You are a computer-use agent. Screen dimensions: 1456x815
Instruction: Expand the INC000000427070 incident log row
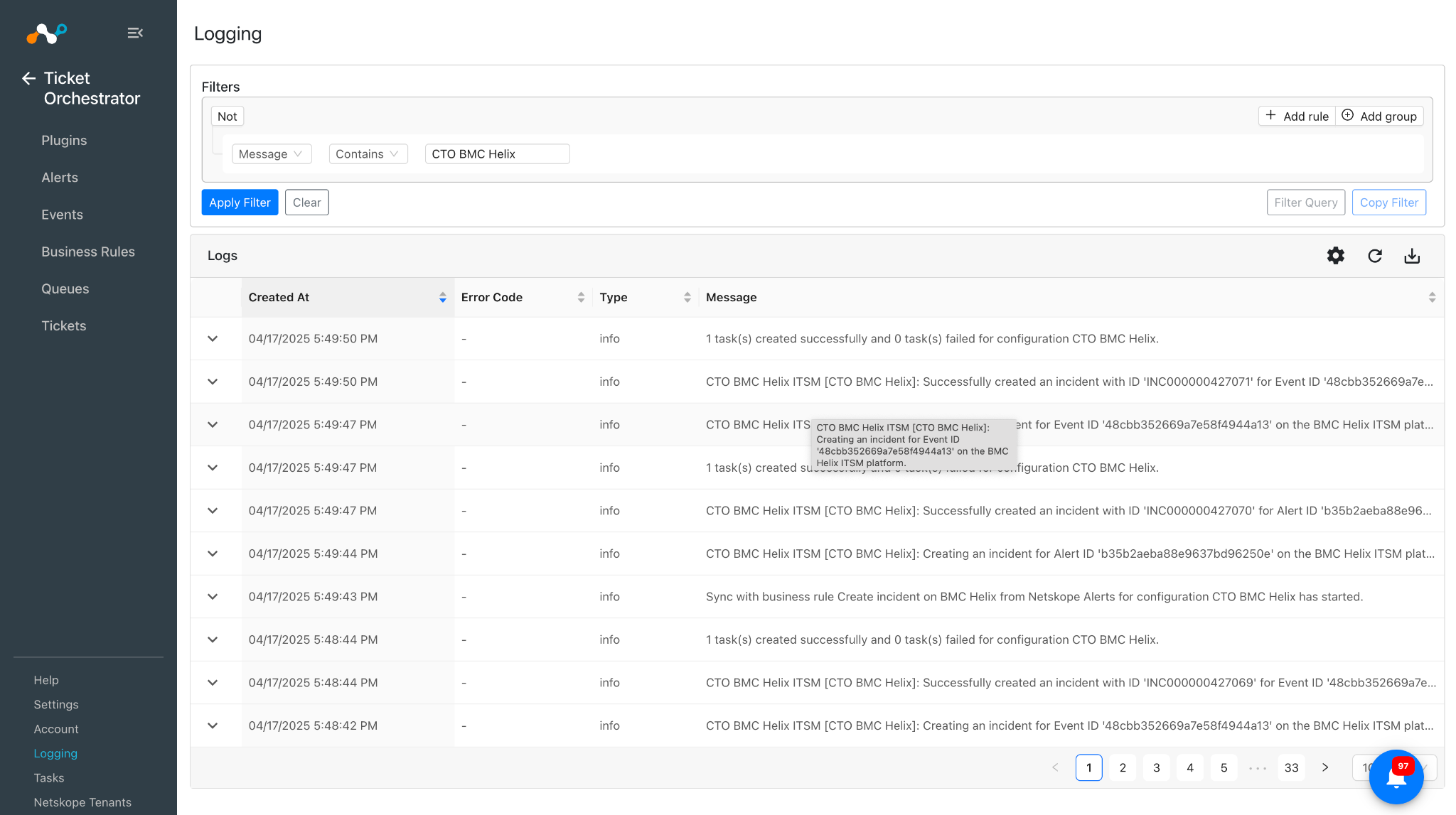(x=213, y=511)
